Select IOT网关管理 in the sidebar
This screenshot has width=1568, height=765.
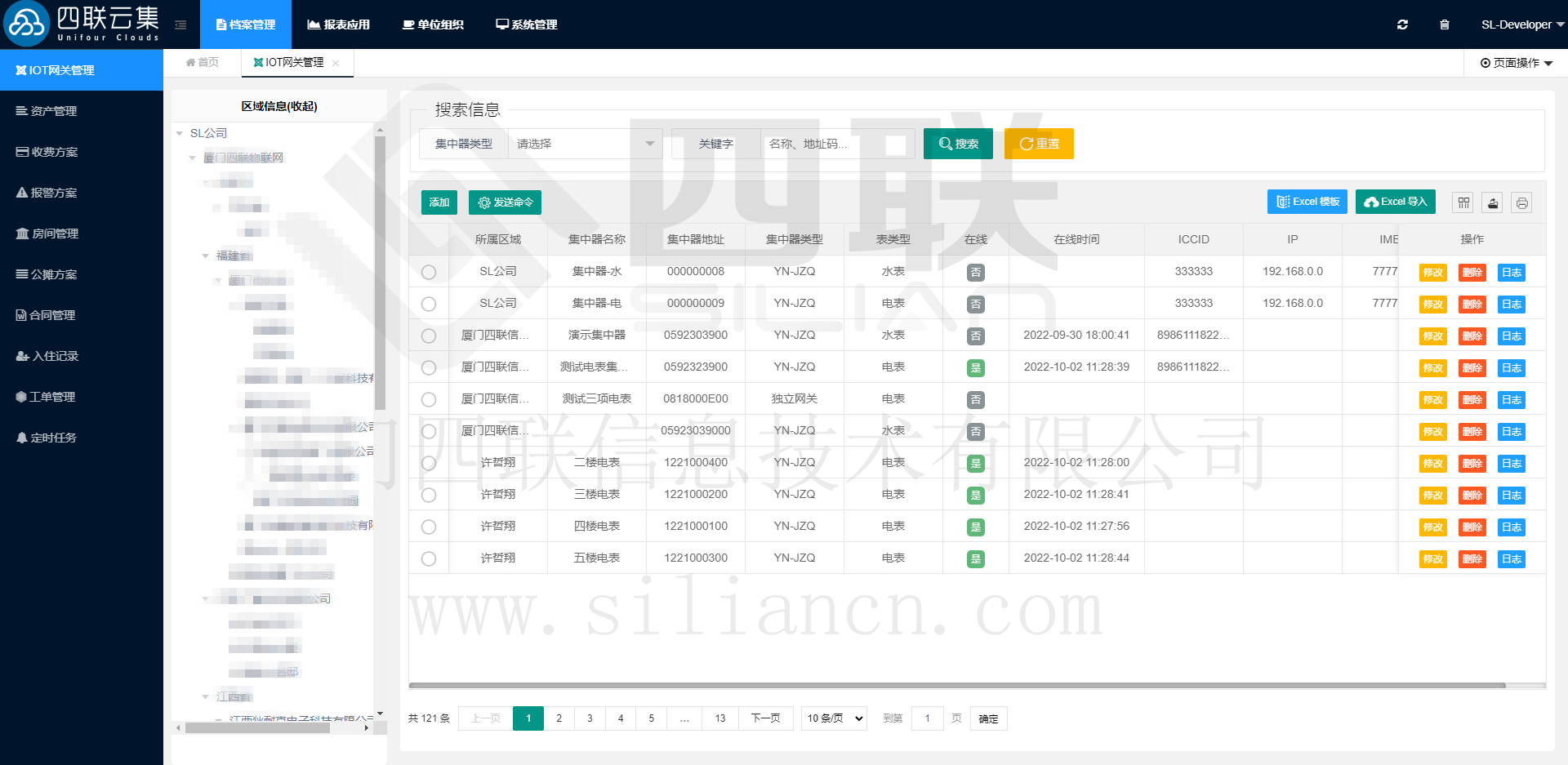point(82,70)
